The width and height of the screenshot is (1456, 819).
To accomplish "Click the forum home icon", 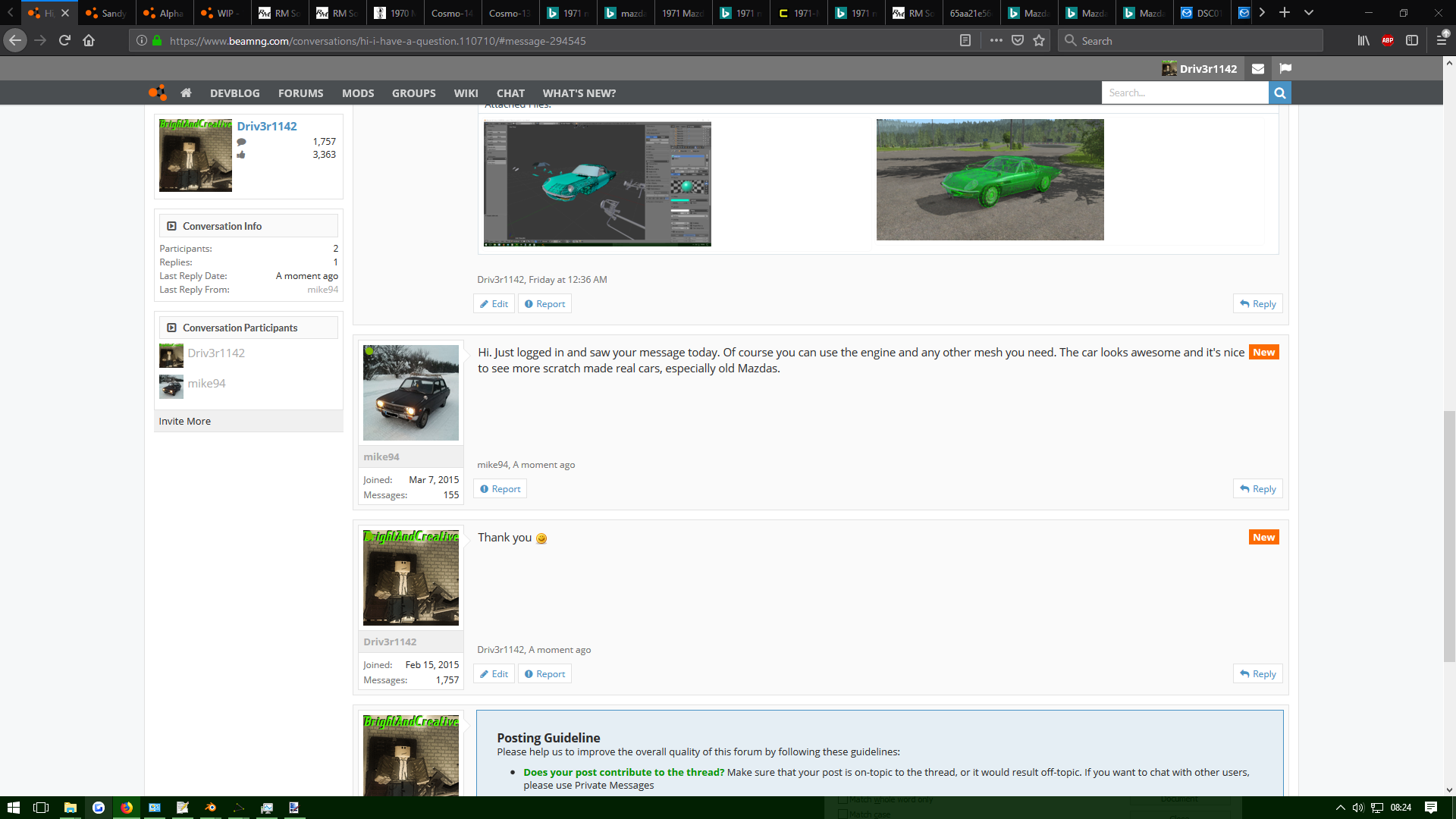I will tap(186, 93).
